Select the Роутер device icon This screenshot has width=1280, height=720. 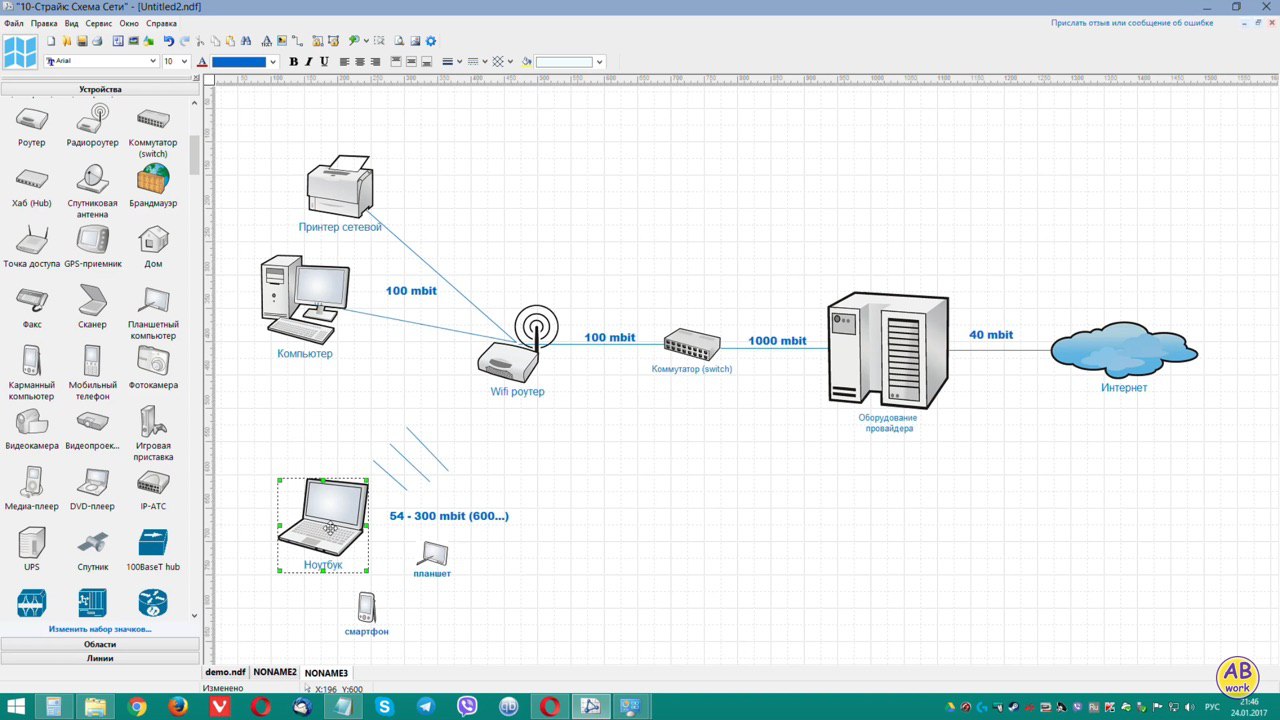coord(32,120)
